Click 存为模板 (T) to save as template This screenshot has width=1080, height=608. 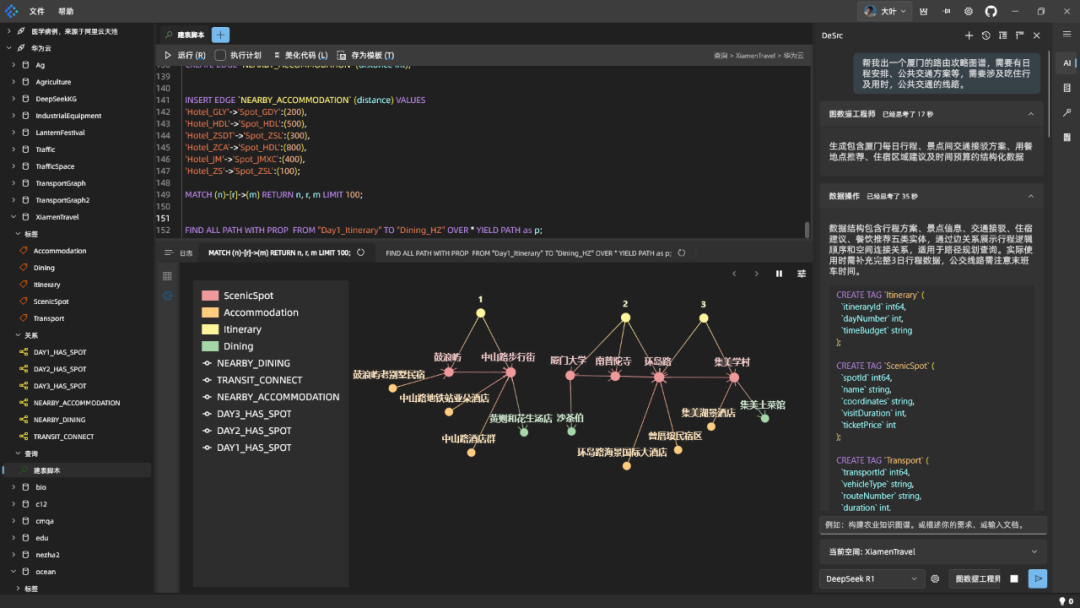pyautogui.click(x=366, y=55)
